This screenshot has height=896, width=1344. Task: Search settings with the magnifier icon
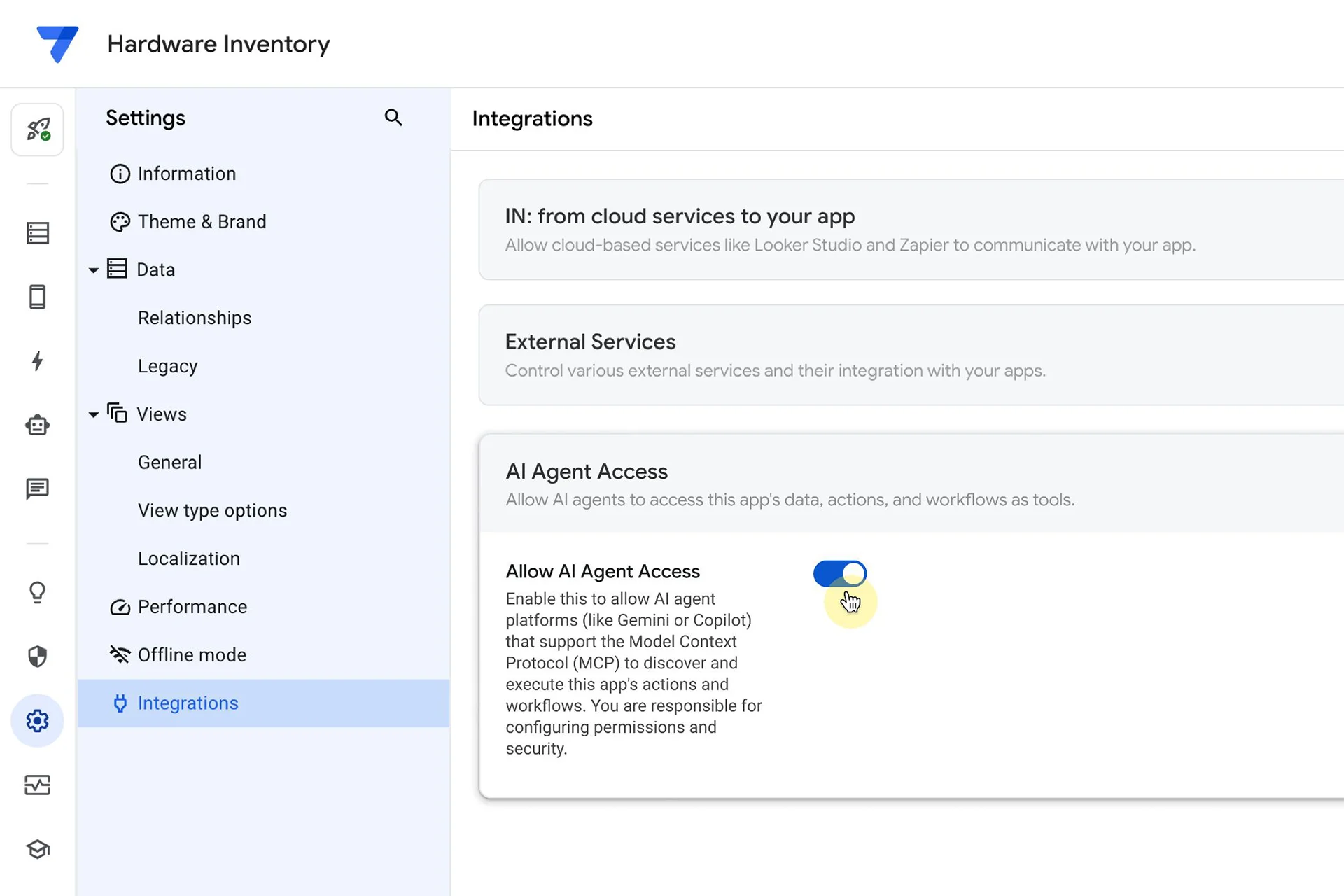[393, 118]
